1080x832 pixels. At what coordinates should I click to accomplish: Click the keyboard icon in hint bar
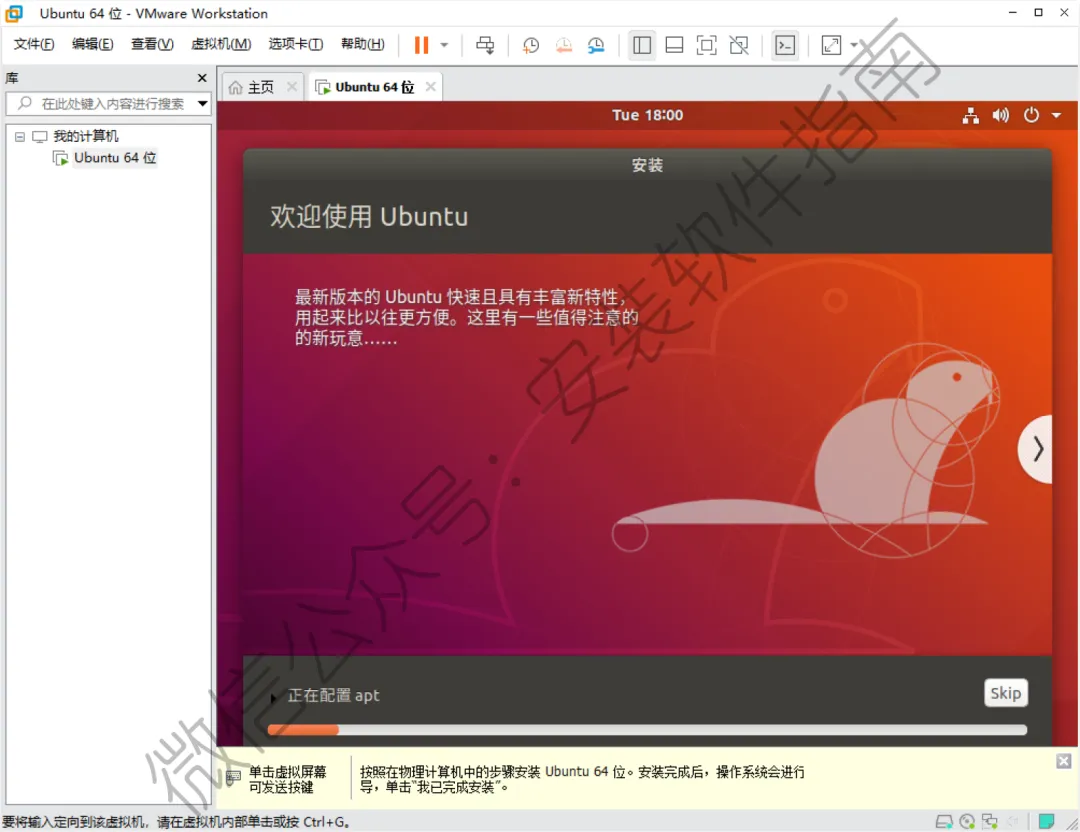233,779
